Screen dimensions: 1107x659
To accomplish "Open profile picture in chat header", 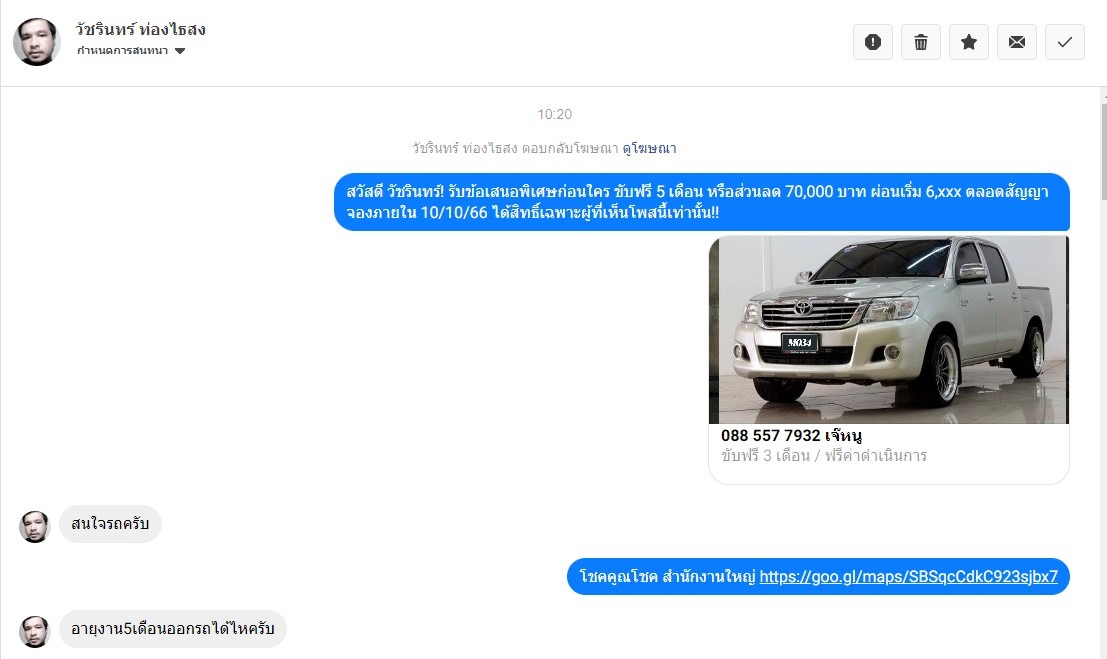I will (37, 42).
